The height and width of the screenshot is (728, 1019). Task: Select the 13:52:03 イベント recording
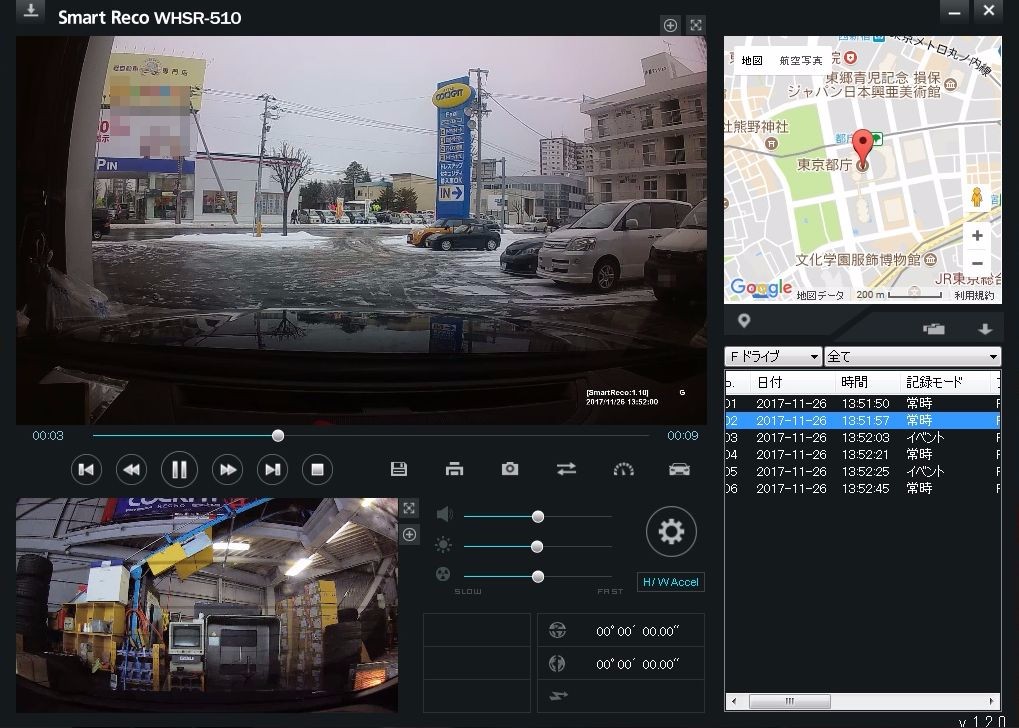pyautogui.click(x=864, y=438)
